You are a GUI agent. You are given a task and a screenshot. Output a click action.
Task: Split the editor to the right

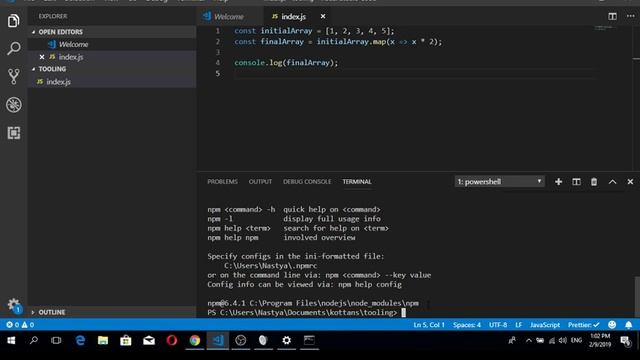[612, 16]
